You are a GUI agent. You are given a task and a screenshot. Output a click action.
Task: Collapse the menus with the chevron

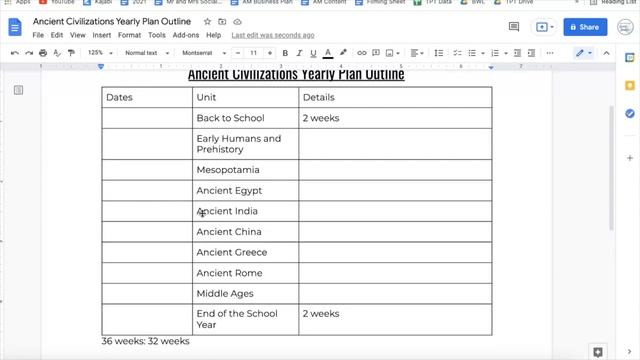607,53
